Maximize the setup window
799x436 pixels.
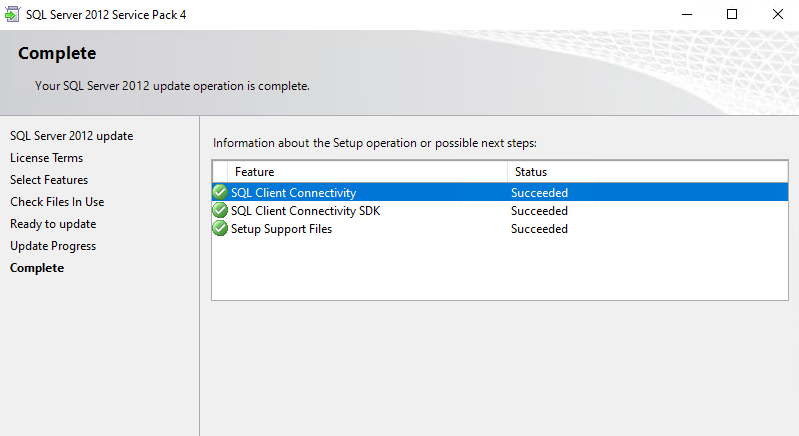(x=731, y=14)
